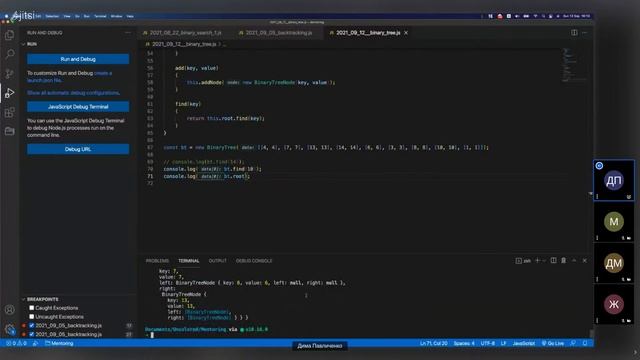Image resolution: width=640 pixels, height=360 pixels.
Task: Uncheck first 2021_09_05_backtracking.js breakpoint
Action: [31, 325]
